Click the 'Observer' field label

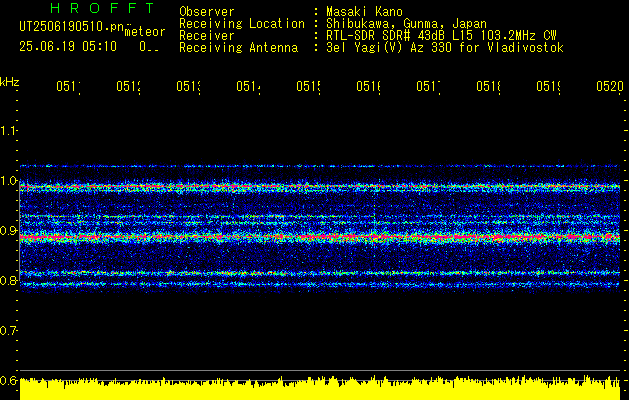[207, 11]
